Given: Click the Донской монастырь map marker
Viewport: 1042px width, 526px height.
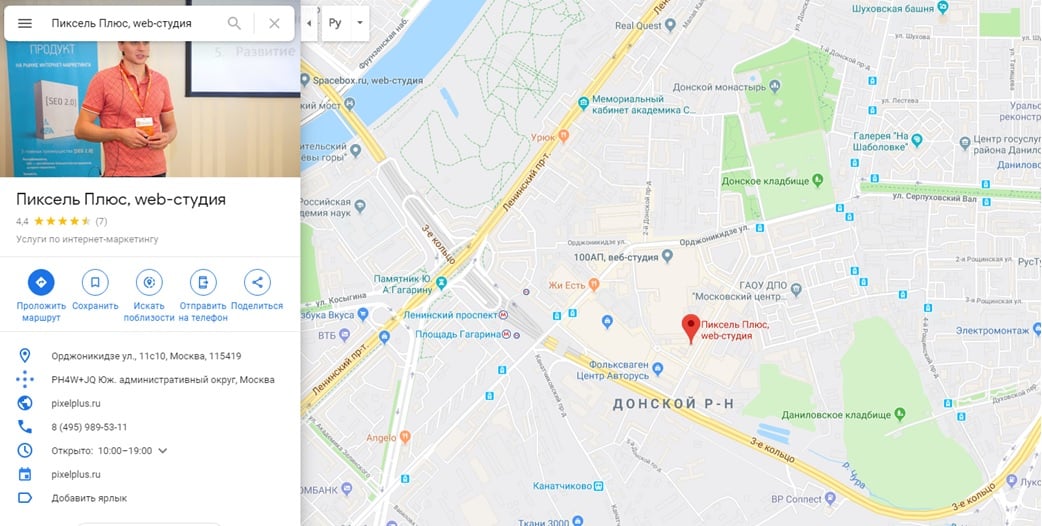Looking at the screenshot, I should tap(775, 87).
